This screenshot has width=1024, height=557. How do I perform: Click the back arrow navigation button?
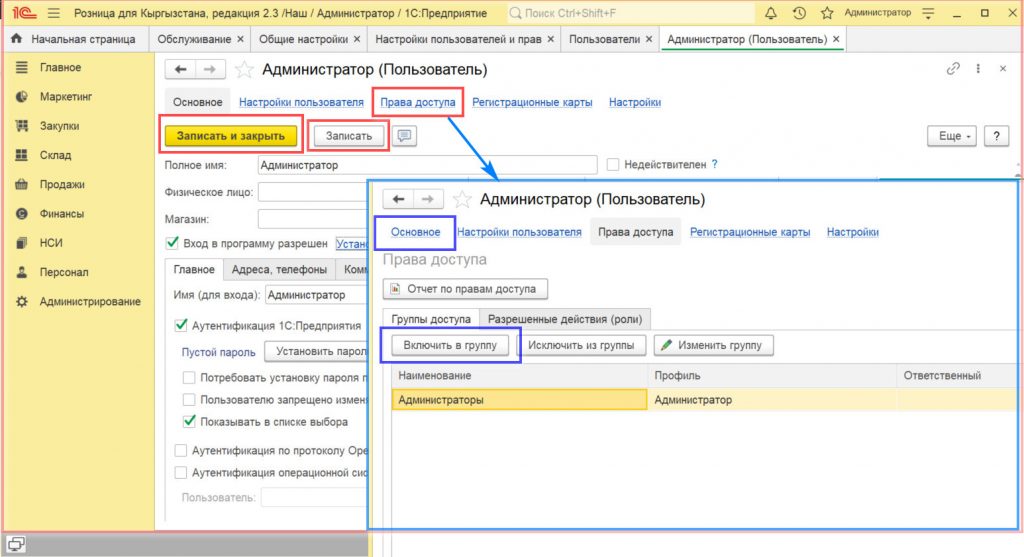pyautogui.click(x=181, y=69)
